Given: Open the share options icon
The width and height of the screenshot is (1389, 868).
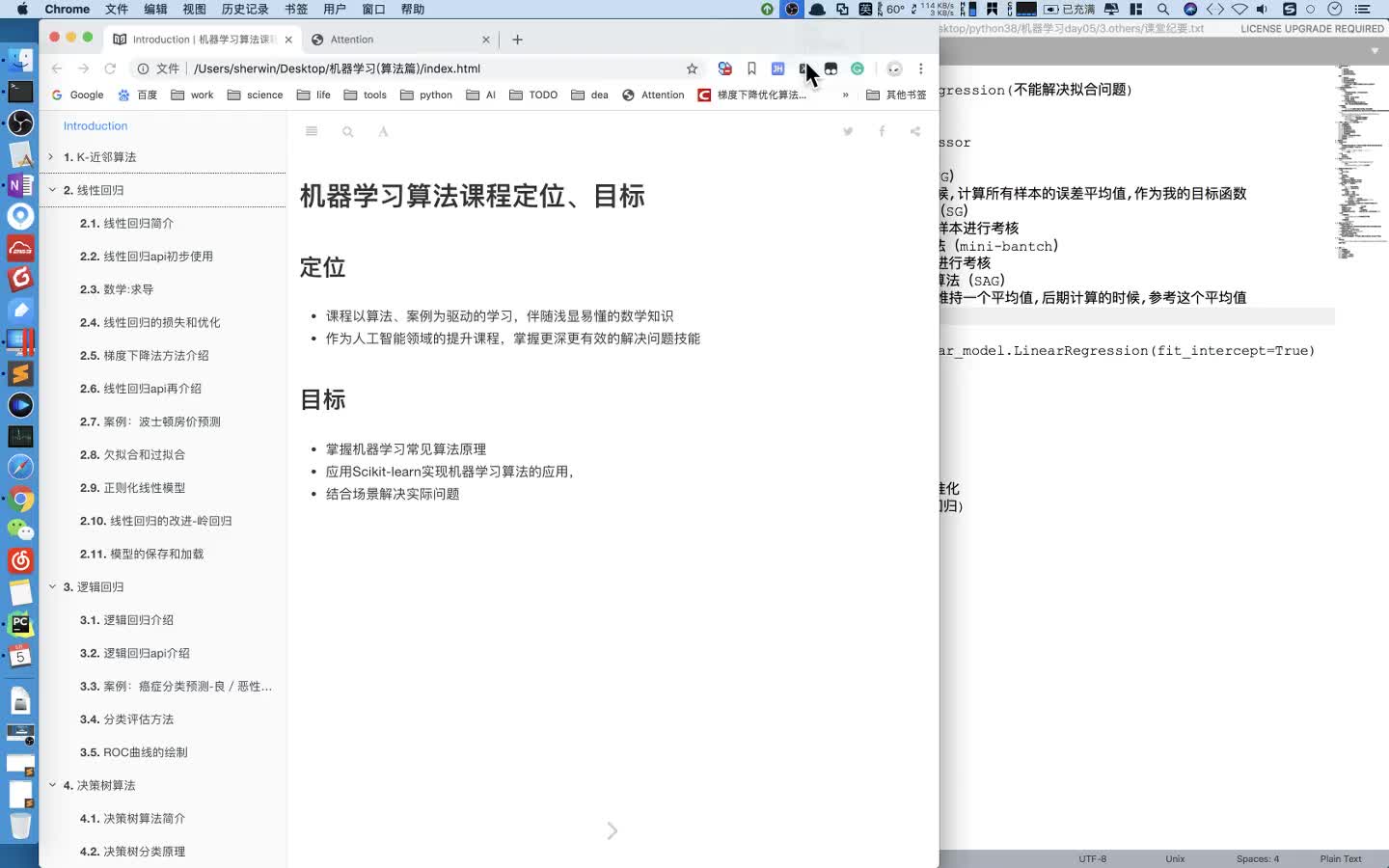Looking at the screenshot, I should pos(914,131).
